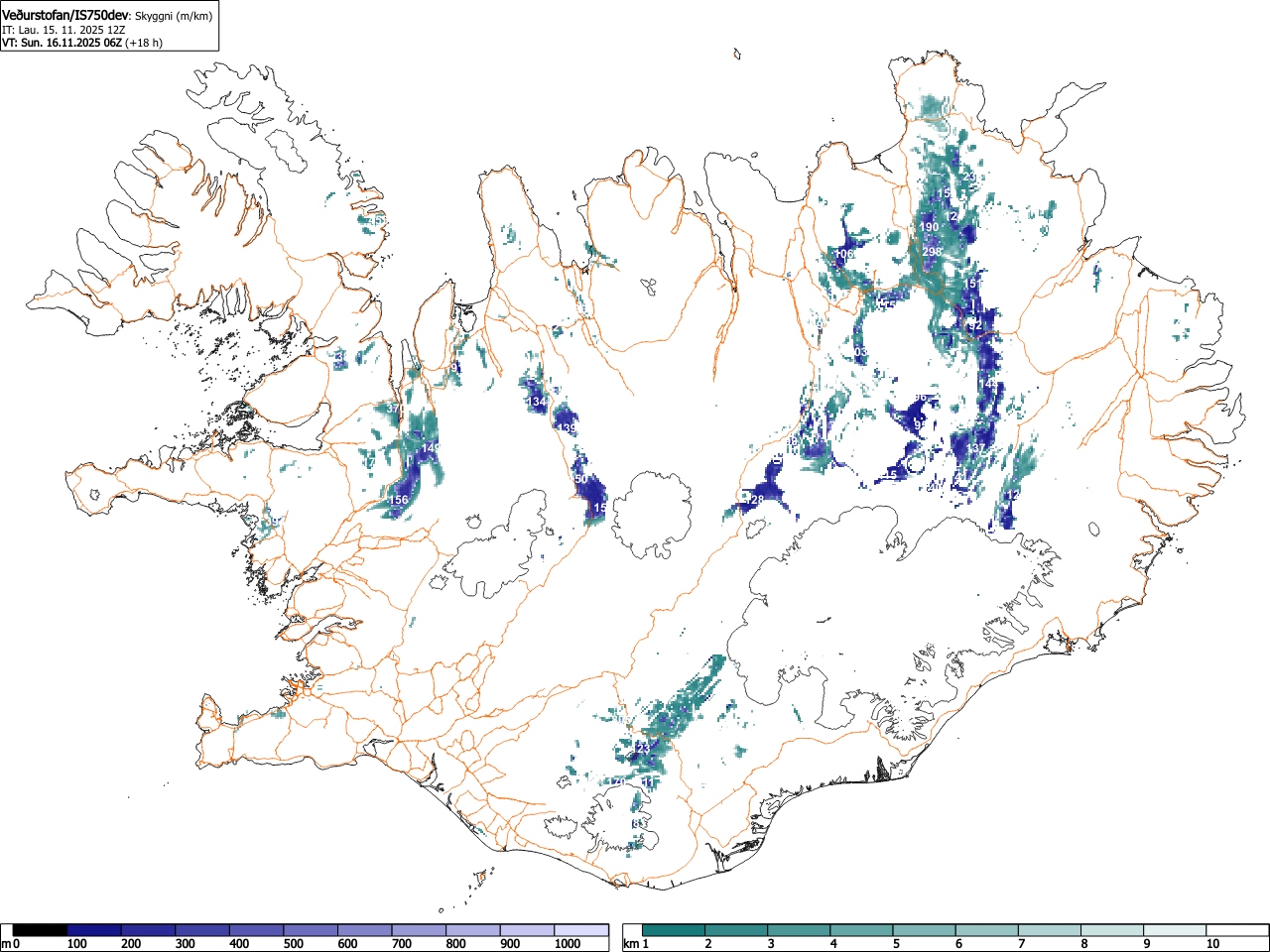This screenshot has height=952, width=1270.
Task: Click the '500' label on meter scale
Action: (293, 944)
